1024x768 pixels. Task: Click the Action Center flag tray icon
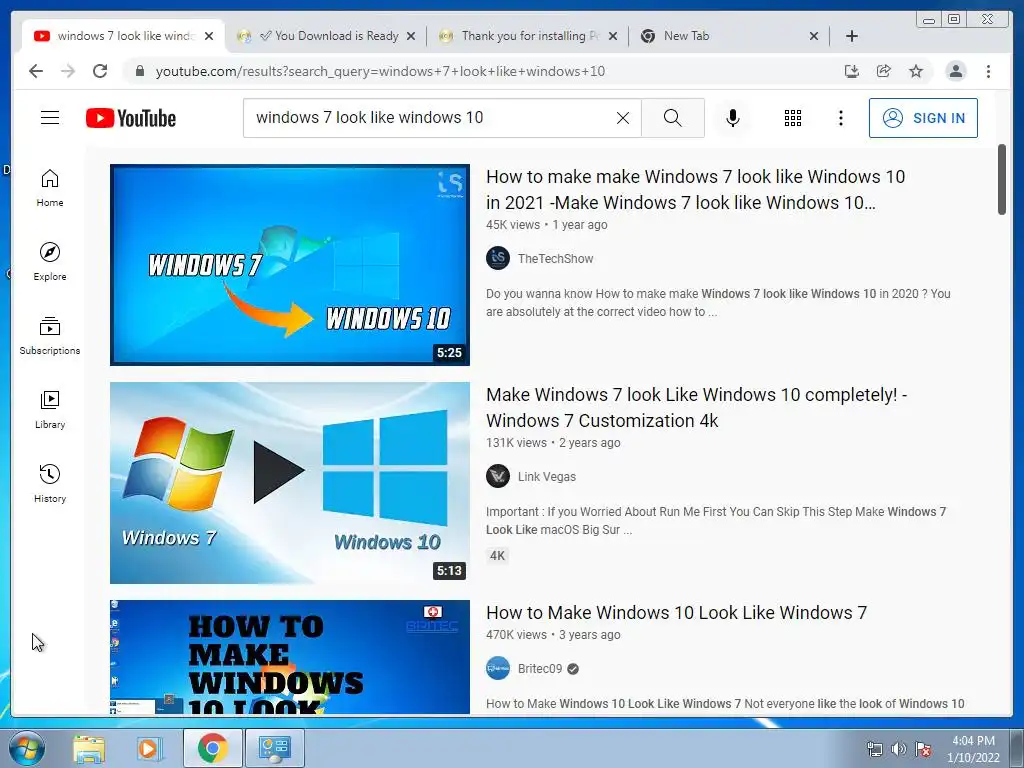tap(923, 749)
